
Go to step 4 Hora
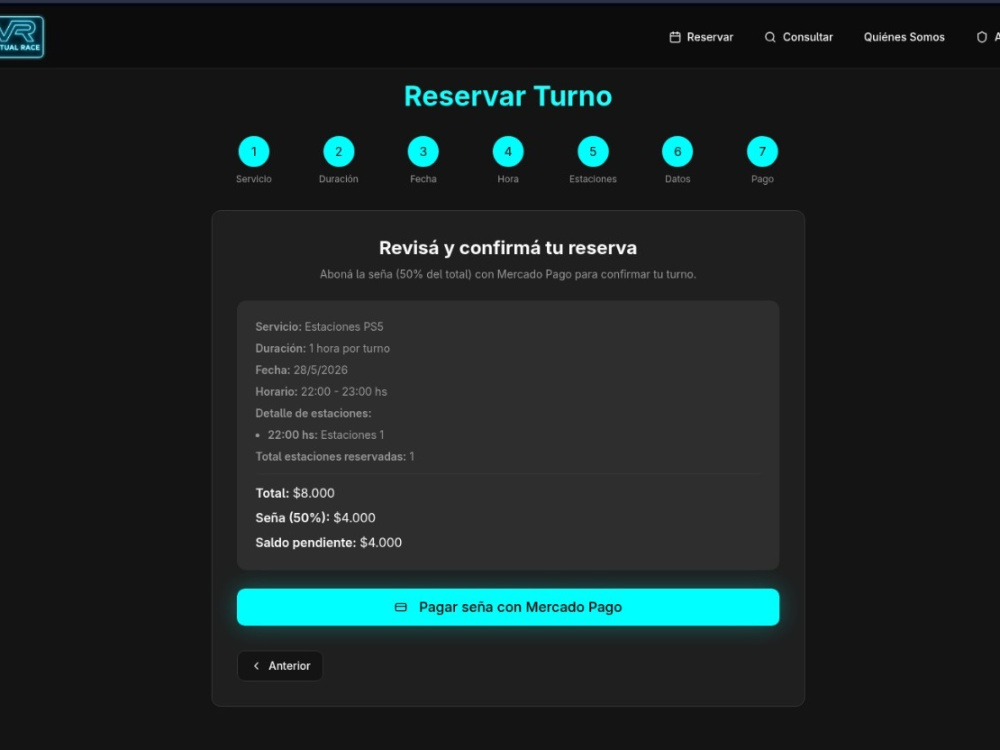[508, 152]
